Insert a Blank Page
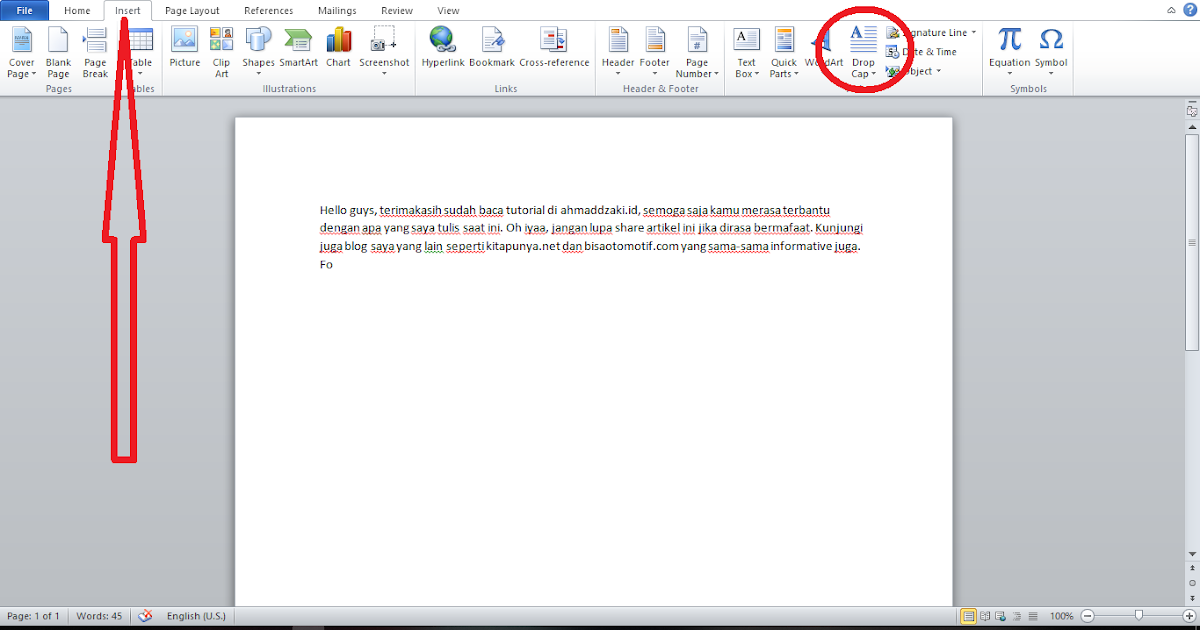1200x630 pixels. click(58, 53)
